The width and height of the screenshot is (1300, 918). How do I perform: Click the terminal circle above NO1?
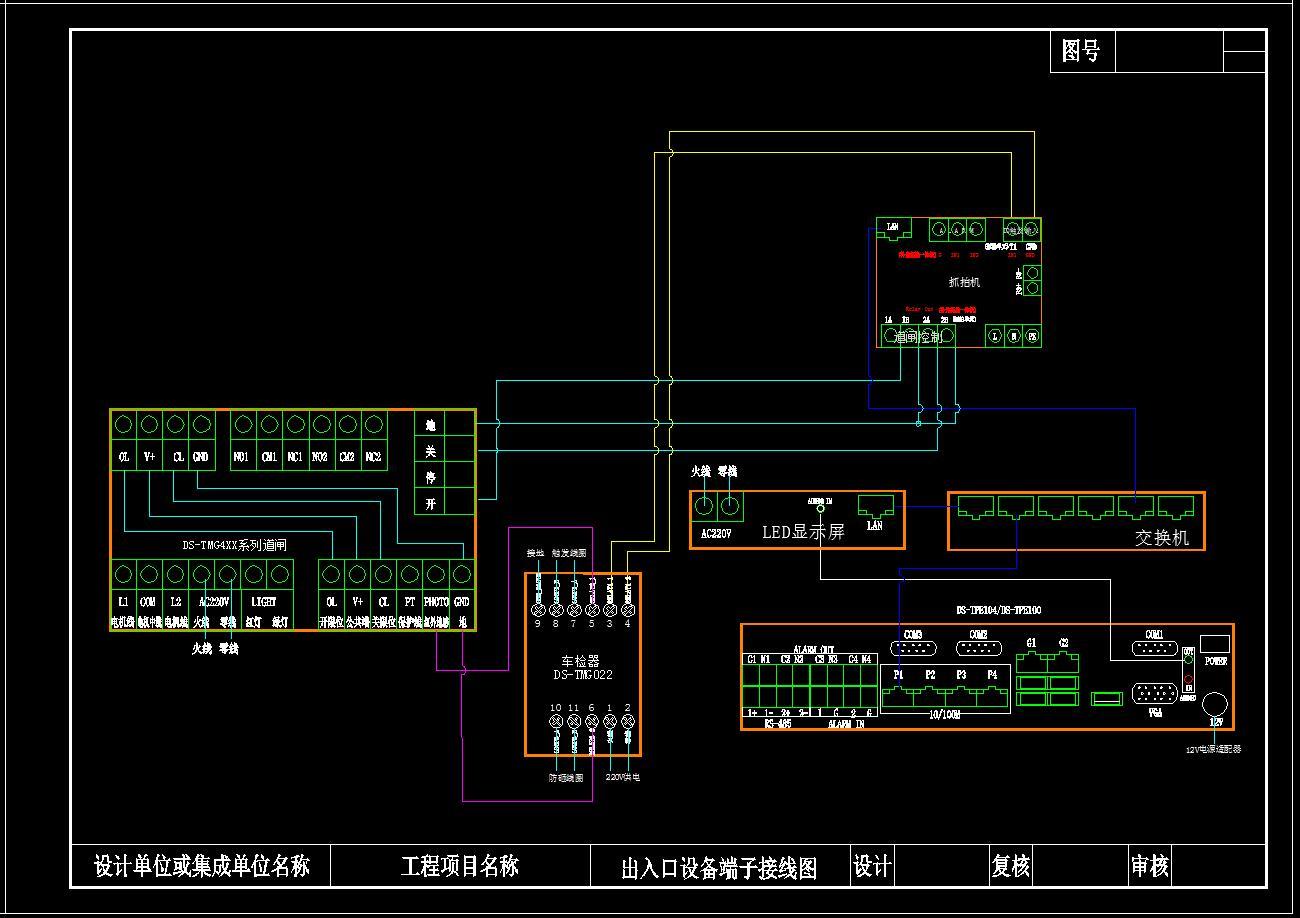point(242,425)
